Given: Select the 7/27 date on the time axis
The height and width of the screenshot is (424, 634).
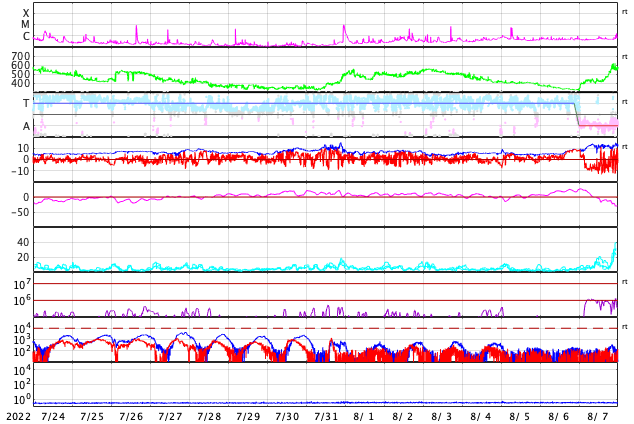Looking at the screenshot, I should tap(170, 417).
